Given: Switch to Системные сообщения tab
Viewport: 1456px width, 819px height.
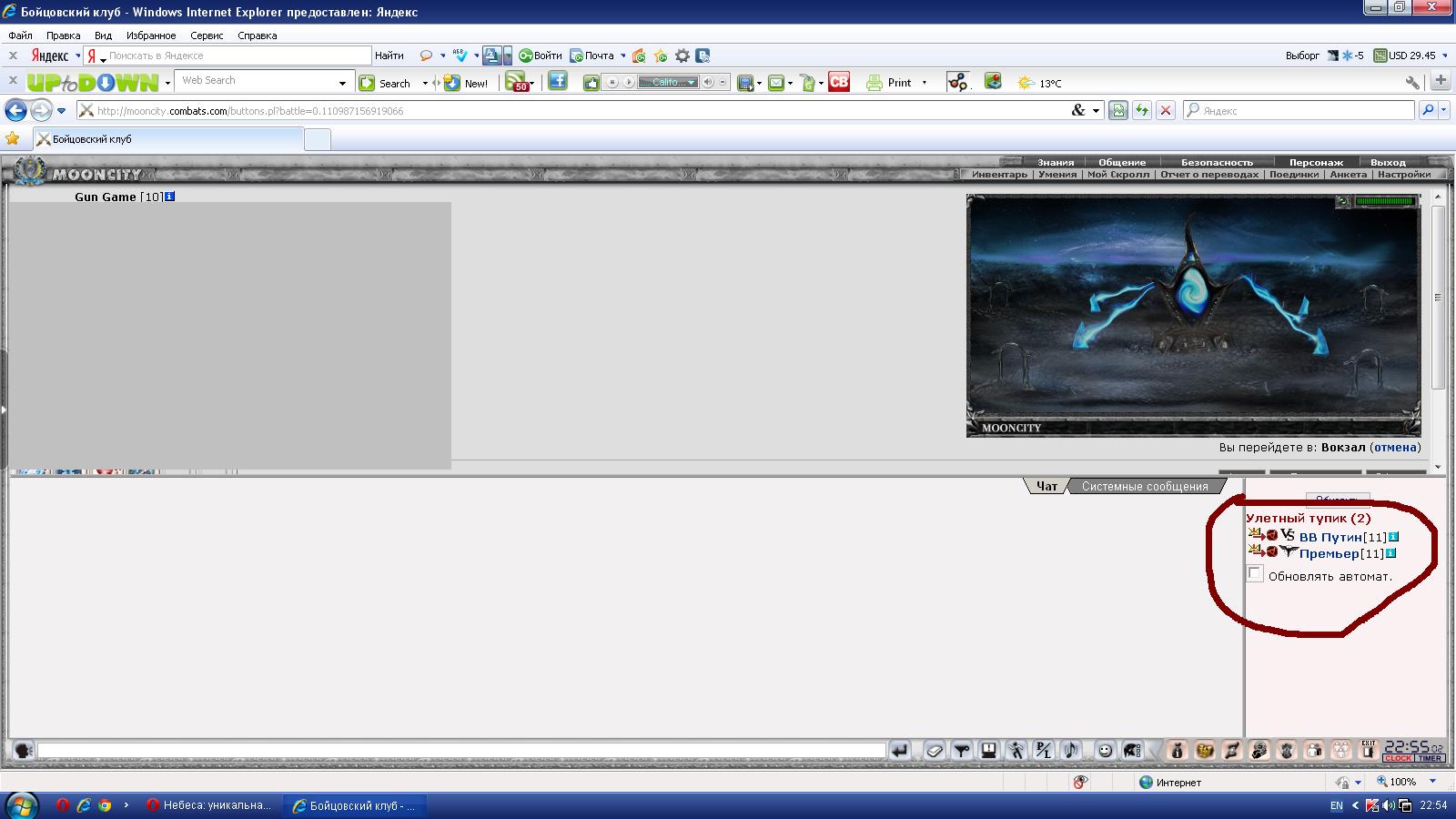Looking at the screenshot, I should [x=1145, y=486].
